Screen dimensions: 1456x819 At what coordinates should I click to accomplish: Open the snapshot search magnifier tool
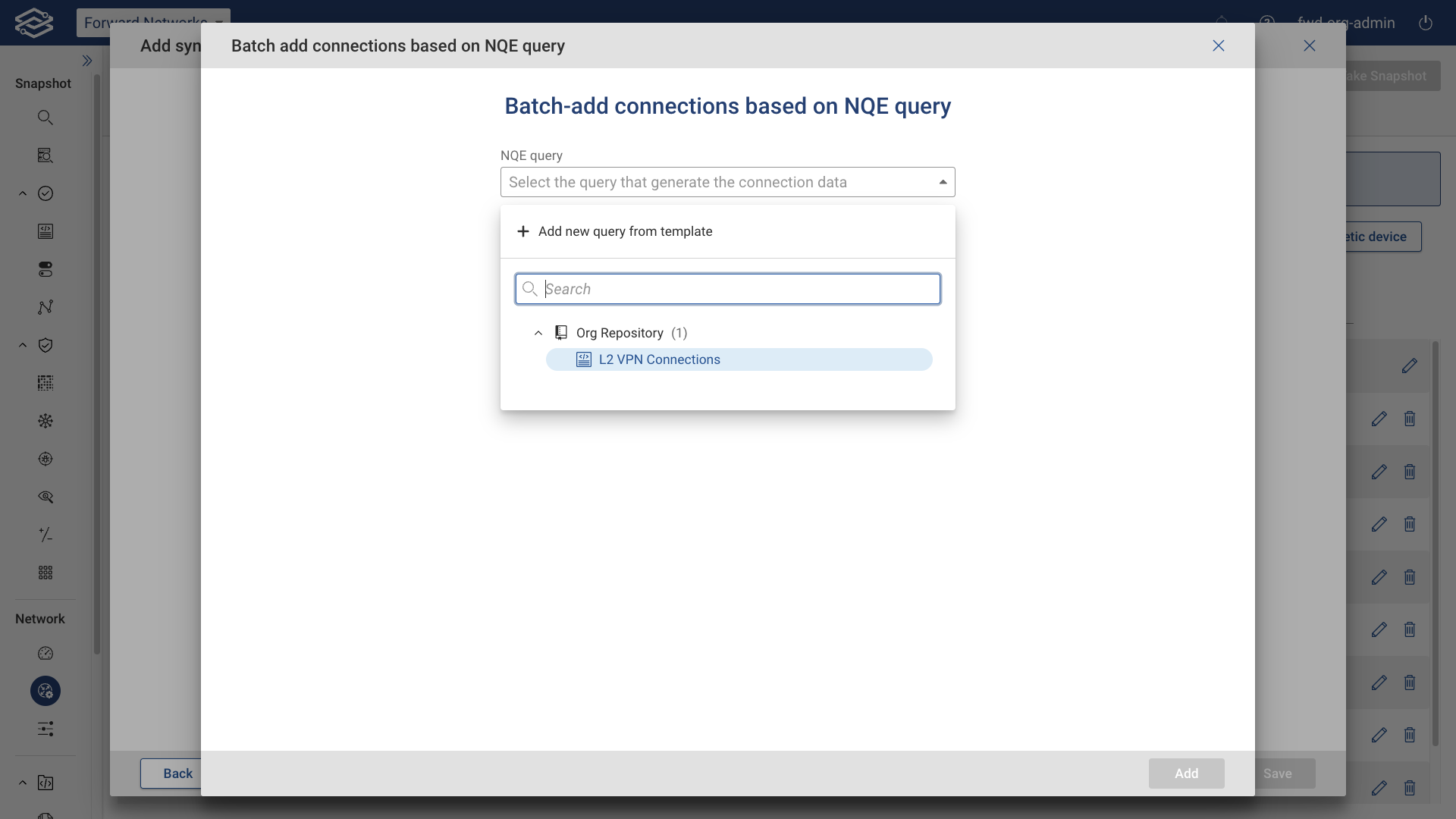tap(45, 117)
